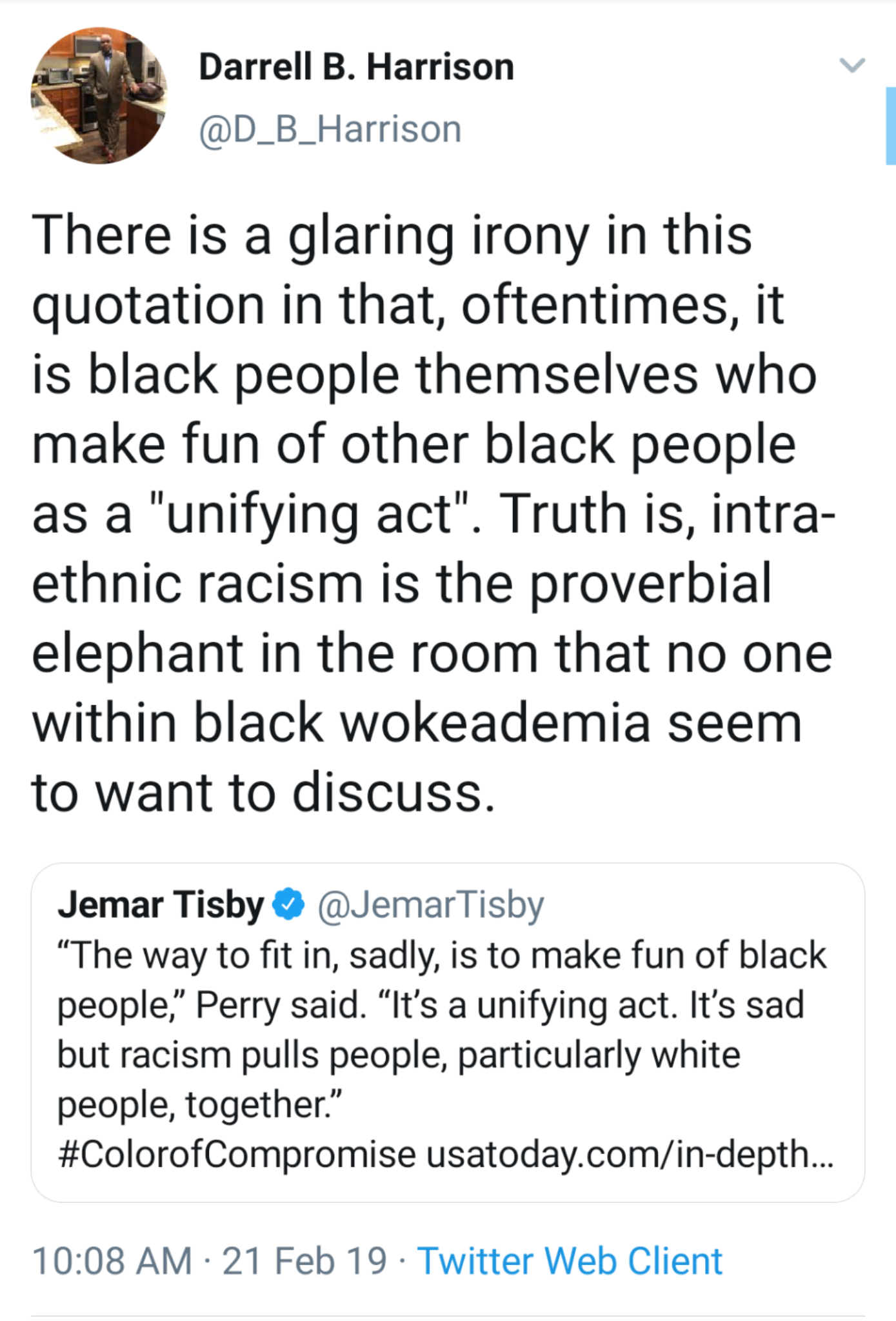896x1321 pixels.
Task: Open Darrell B. Harrison's profile picture
Action: point(99,95)
